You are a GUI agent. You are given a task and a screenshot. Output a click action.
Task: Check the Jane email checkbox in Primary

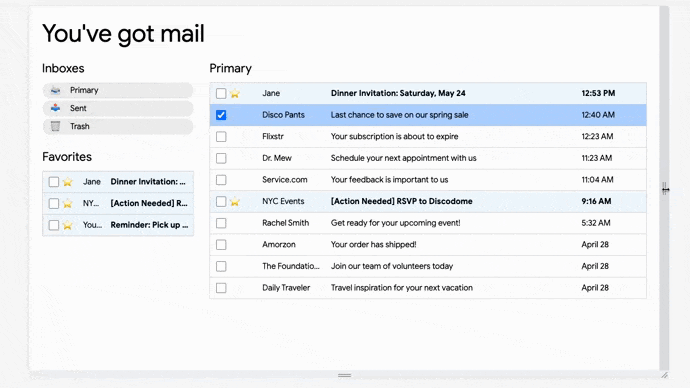coord(221,93)
